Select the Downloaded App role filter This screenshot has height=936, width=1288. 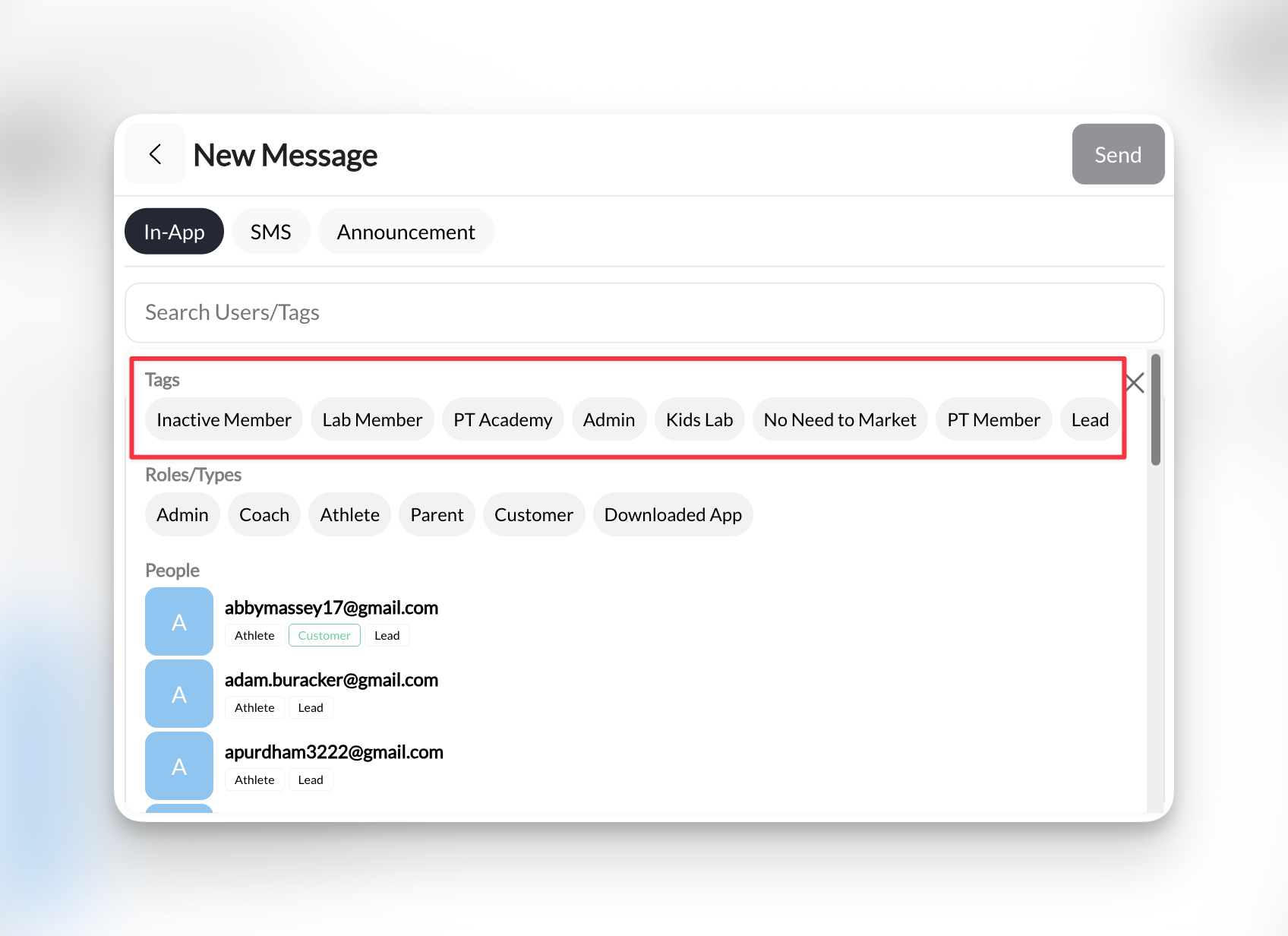672,514
